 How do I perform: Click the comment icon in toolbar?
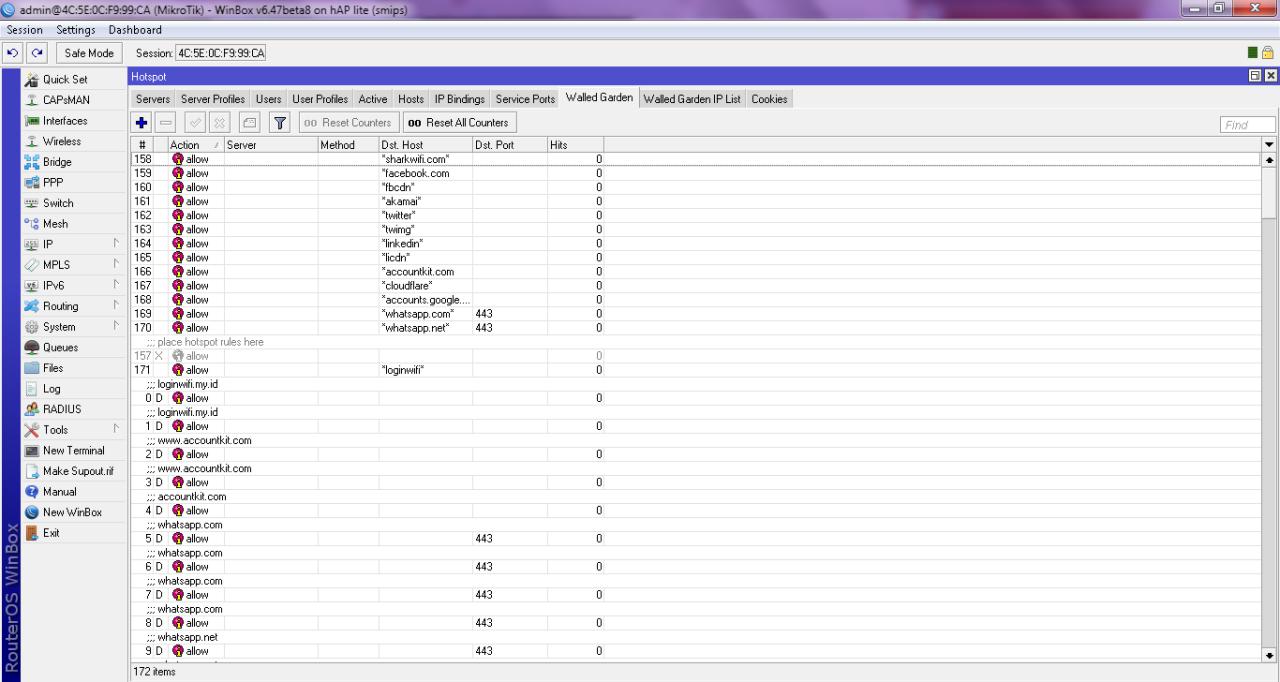[250, 123]
